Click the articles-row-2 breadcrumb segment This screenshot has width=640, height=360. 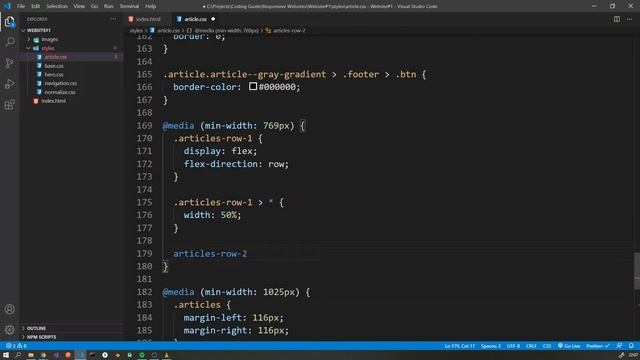pos(289,31)
